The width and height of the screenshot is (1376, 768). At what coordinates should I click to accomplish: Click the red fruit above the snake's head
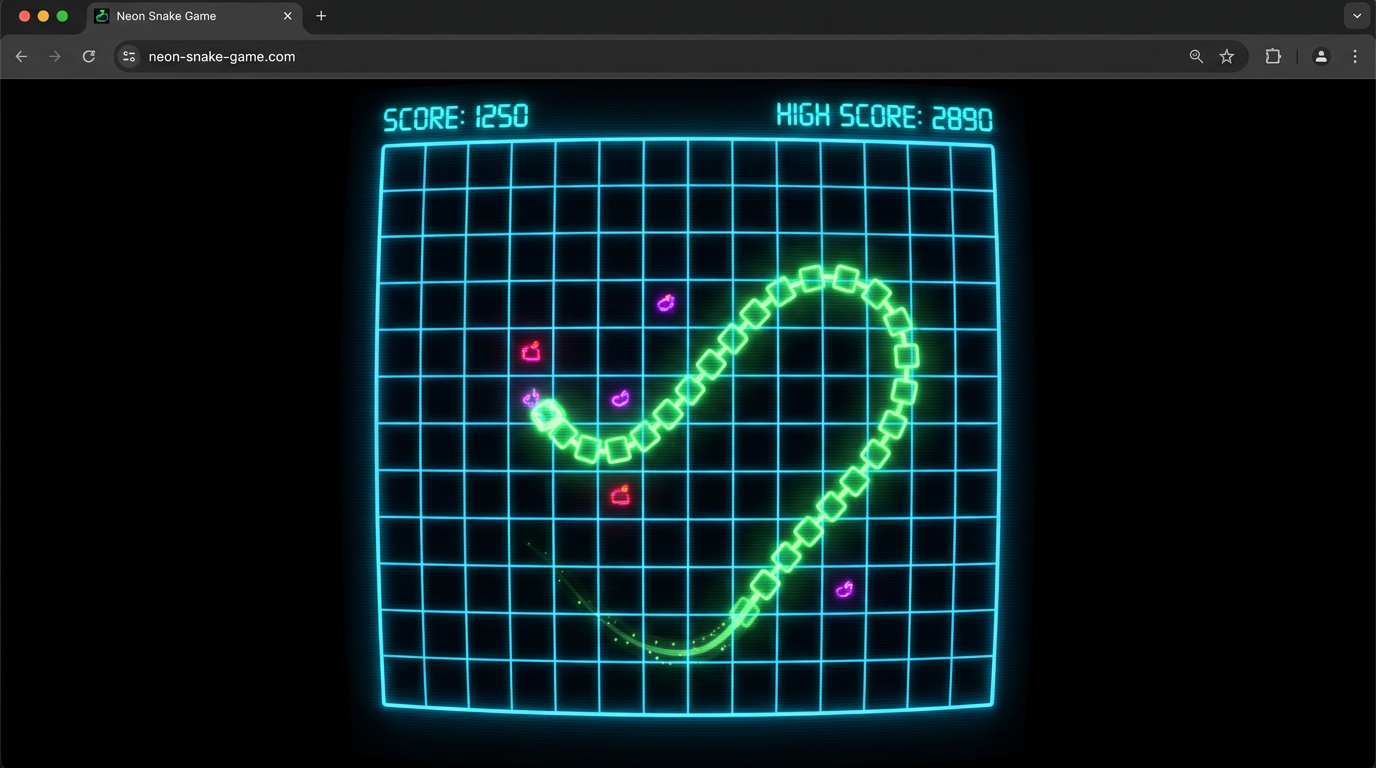(531, 350)
